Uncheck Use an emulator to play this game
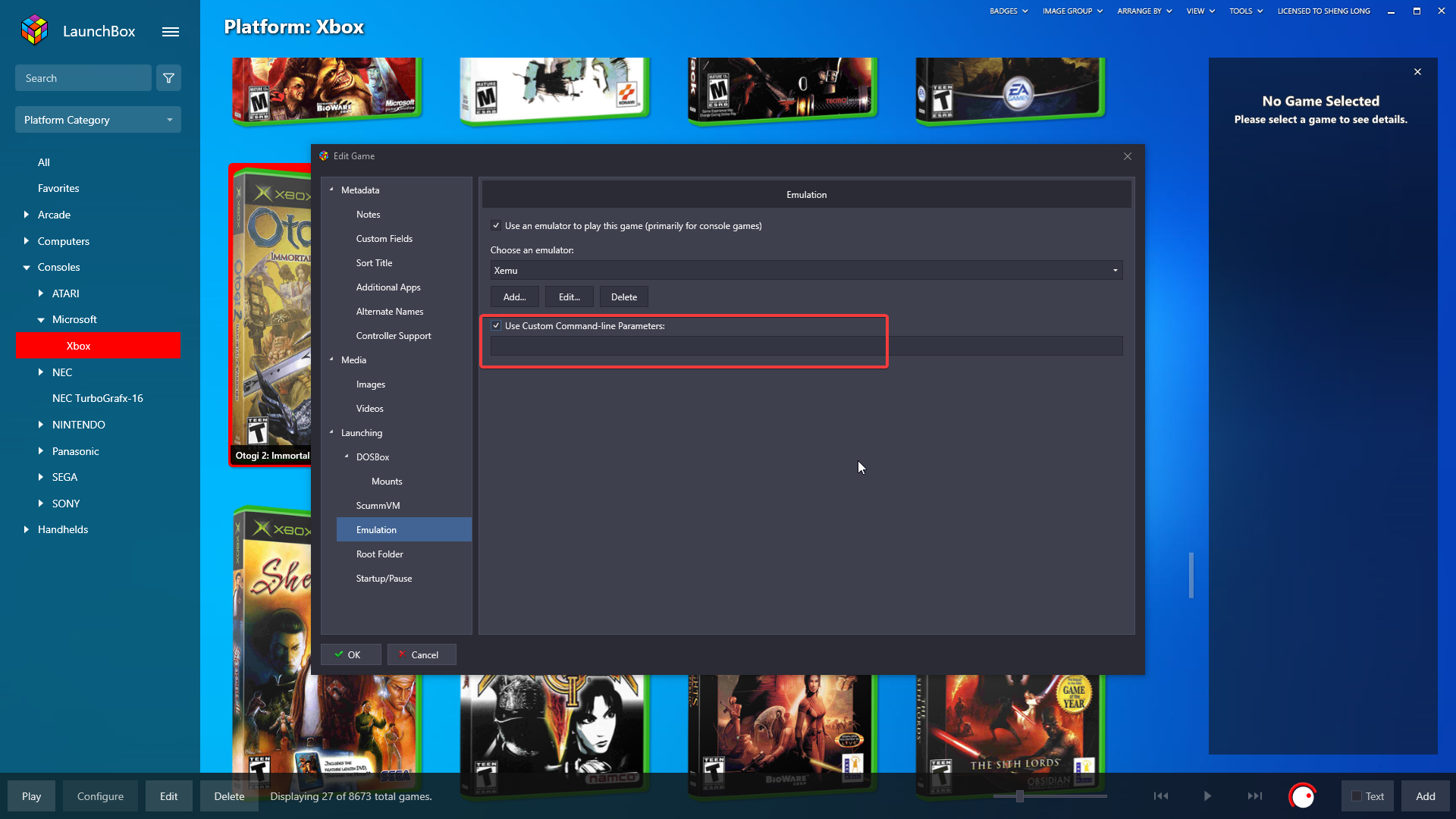Screen dimensions: 1456x819 [x=496, y=225]
